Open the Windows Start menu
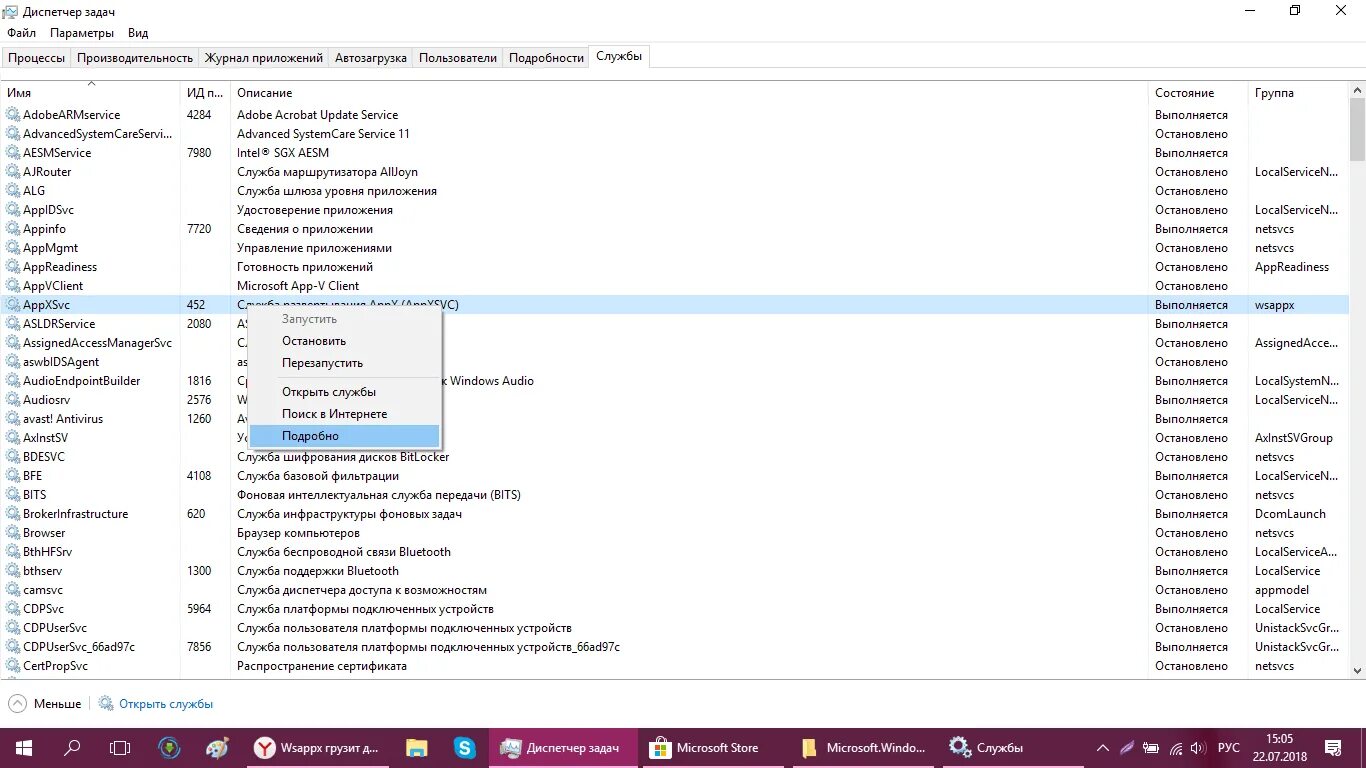This screenshot has width=1366, height=768. point(24,748)
